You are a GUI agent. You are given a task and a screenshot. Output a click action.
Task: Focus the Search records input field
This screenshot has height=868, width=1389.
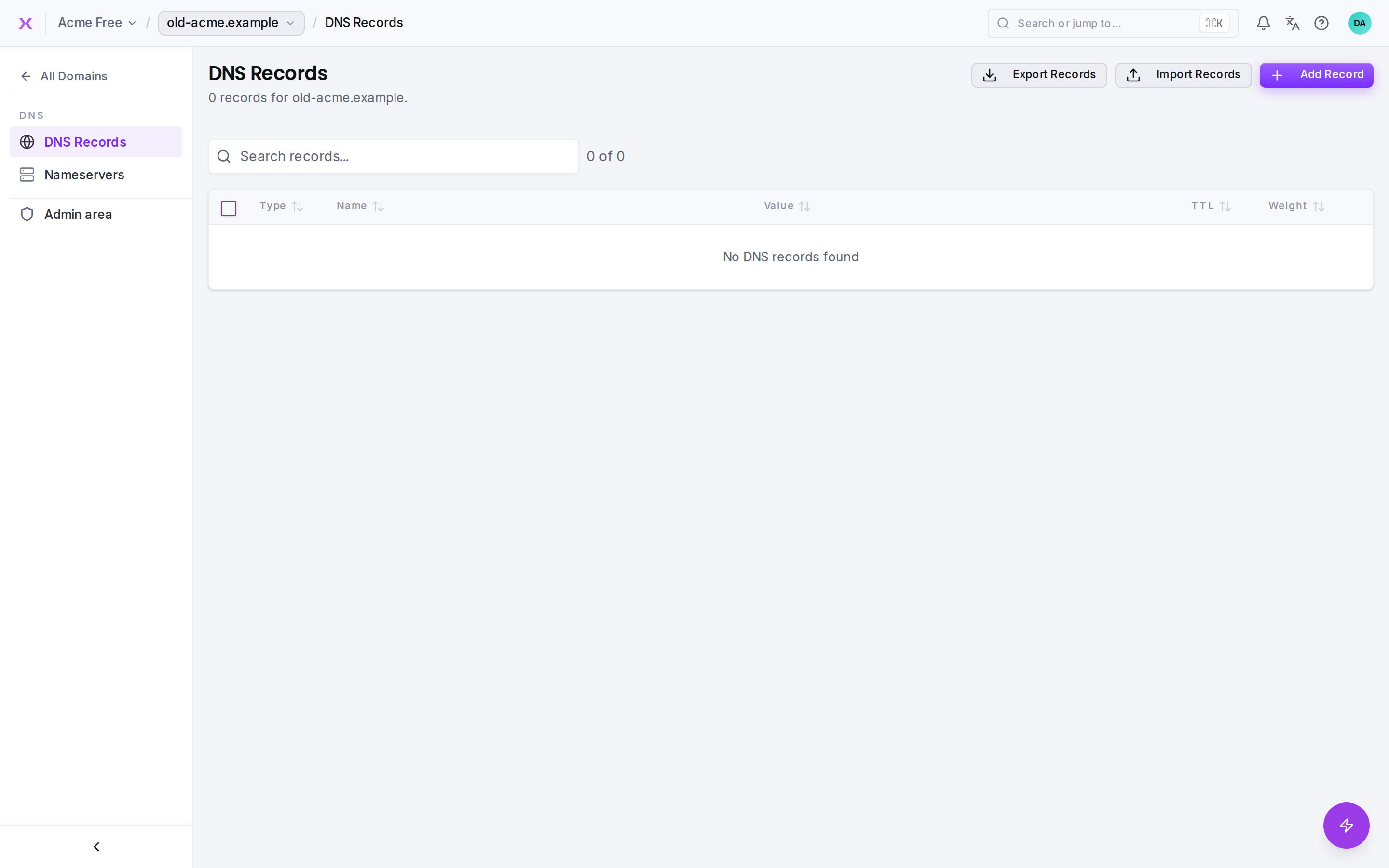pos(393,156)
